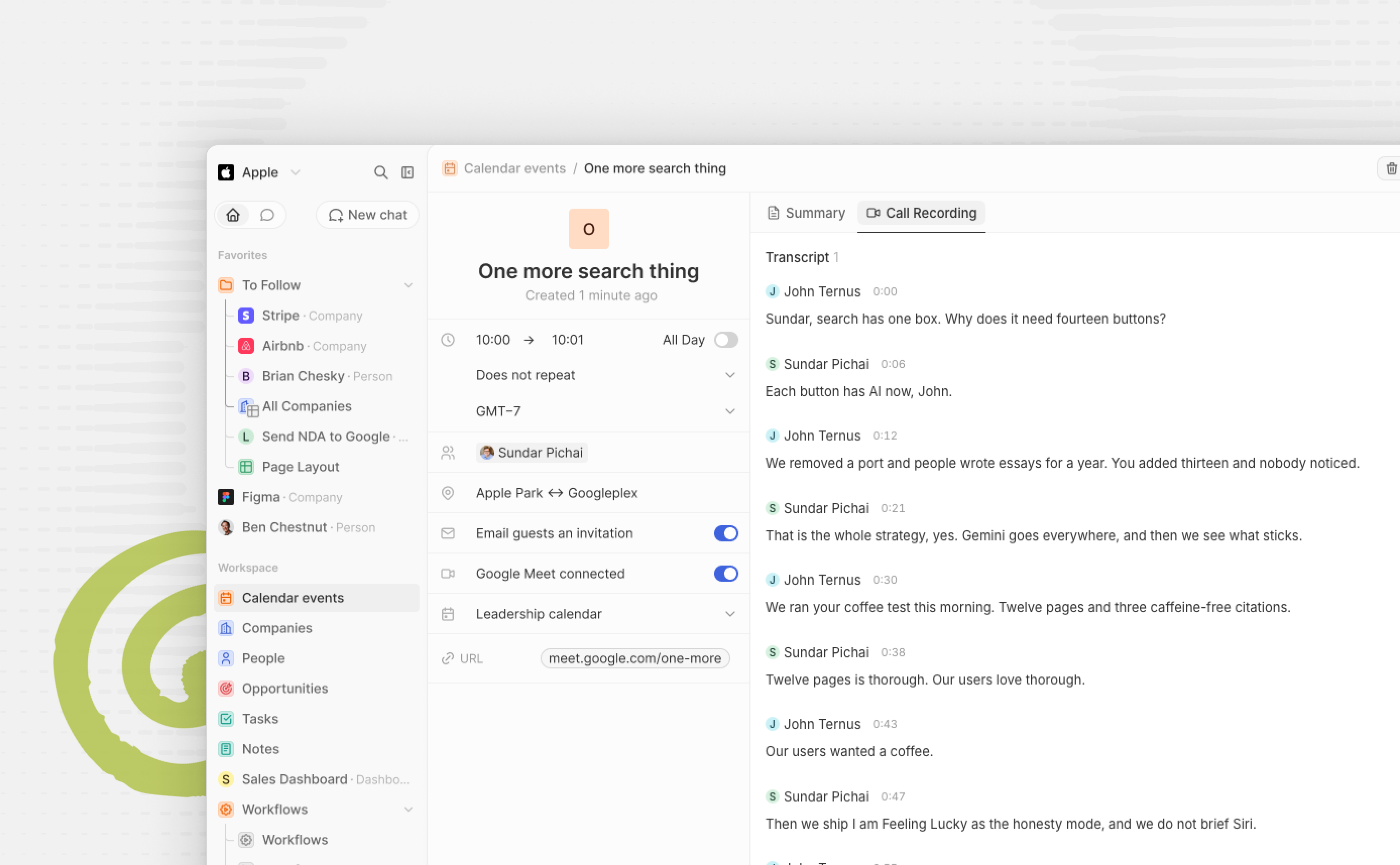1400x865 pixels.
Task: Collapse the To Follow favorites folder
Action: (408, 285)
